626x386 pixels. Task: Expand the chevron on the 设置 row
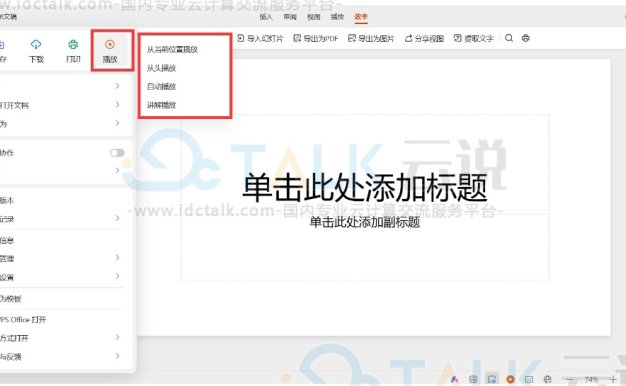pyautogui.click(x=117, y=276)
